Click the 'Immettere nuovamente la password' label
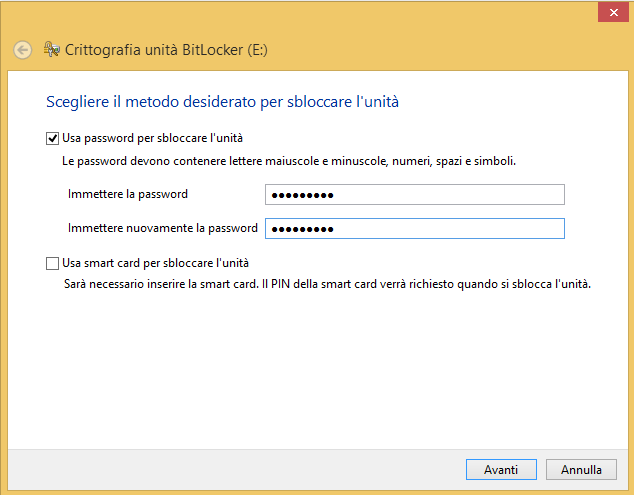The image size is (634, 495). (163, 228)
